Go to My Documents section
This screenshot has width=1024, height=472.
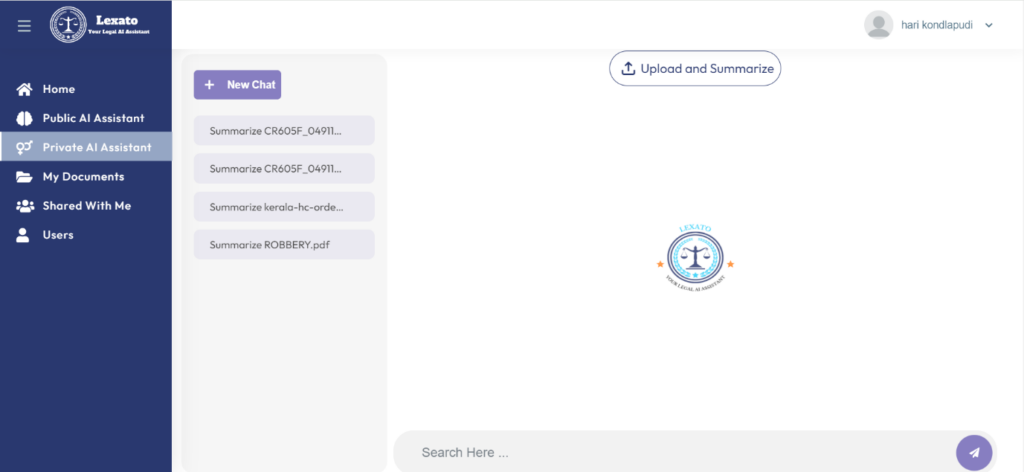coord(83,177)
